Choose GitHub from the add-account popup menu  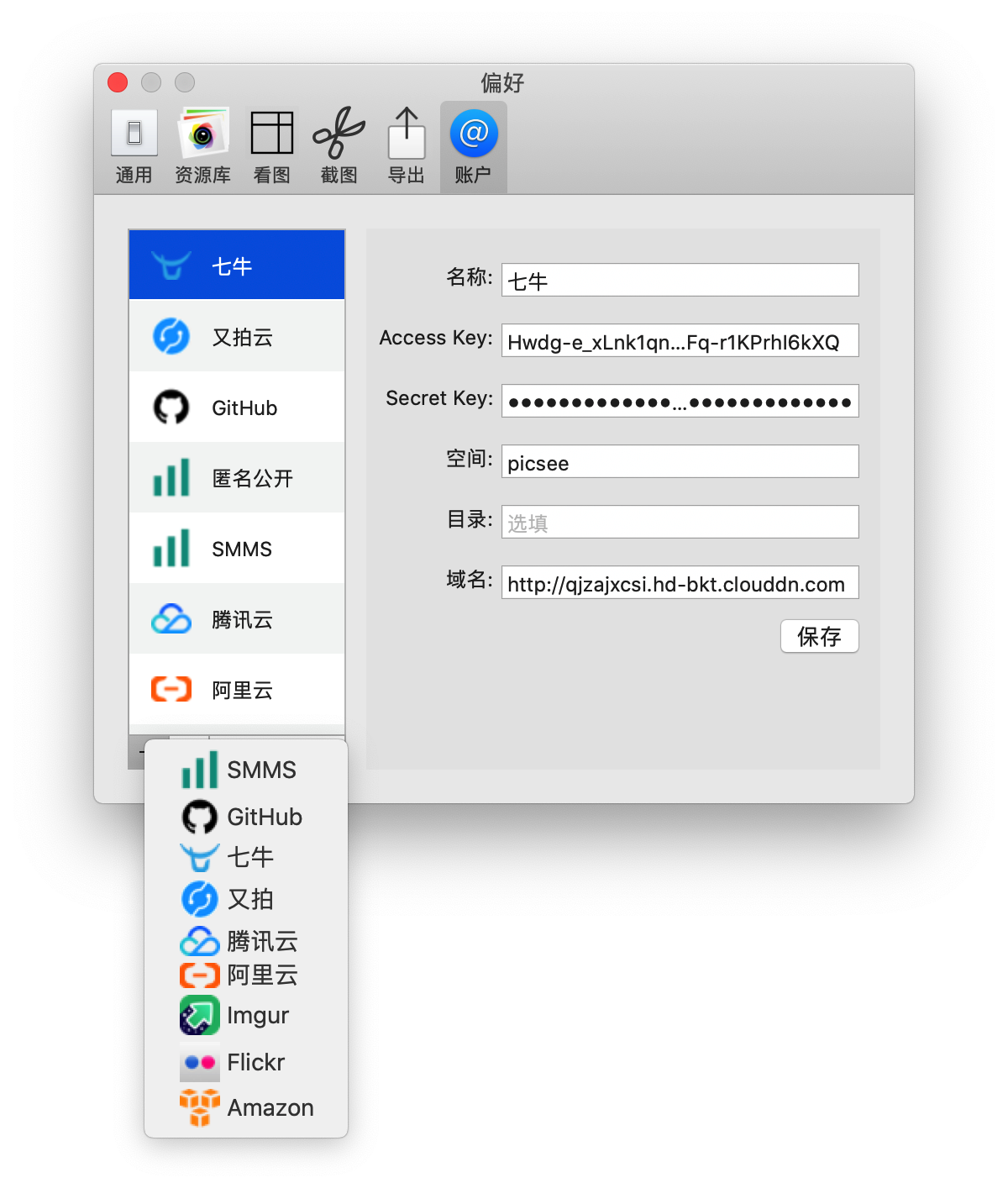[245, 816]
